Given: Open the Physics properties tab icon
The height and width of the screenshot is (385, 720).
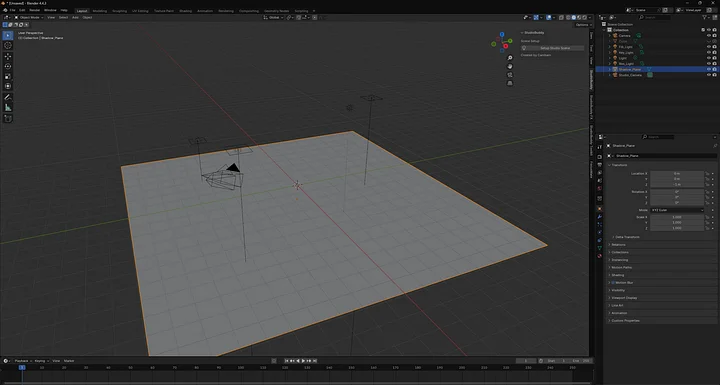Looking at the screenshot, I should (x=599, y=232).
